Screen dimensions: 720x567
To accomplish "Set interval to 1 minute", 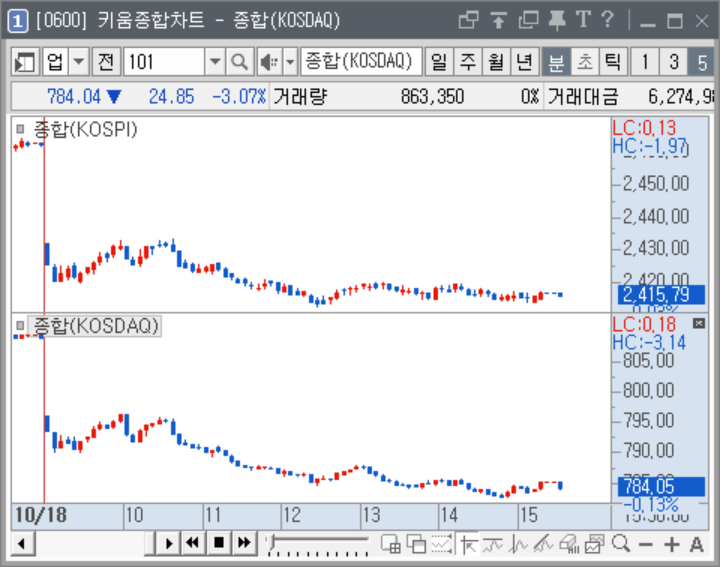I will click(645, 62).
